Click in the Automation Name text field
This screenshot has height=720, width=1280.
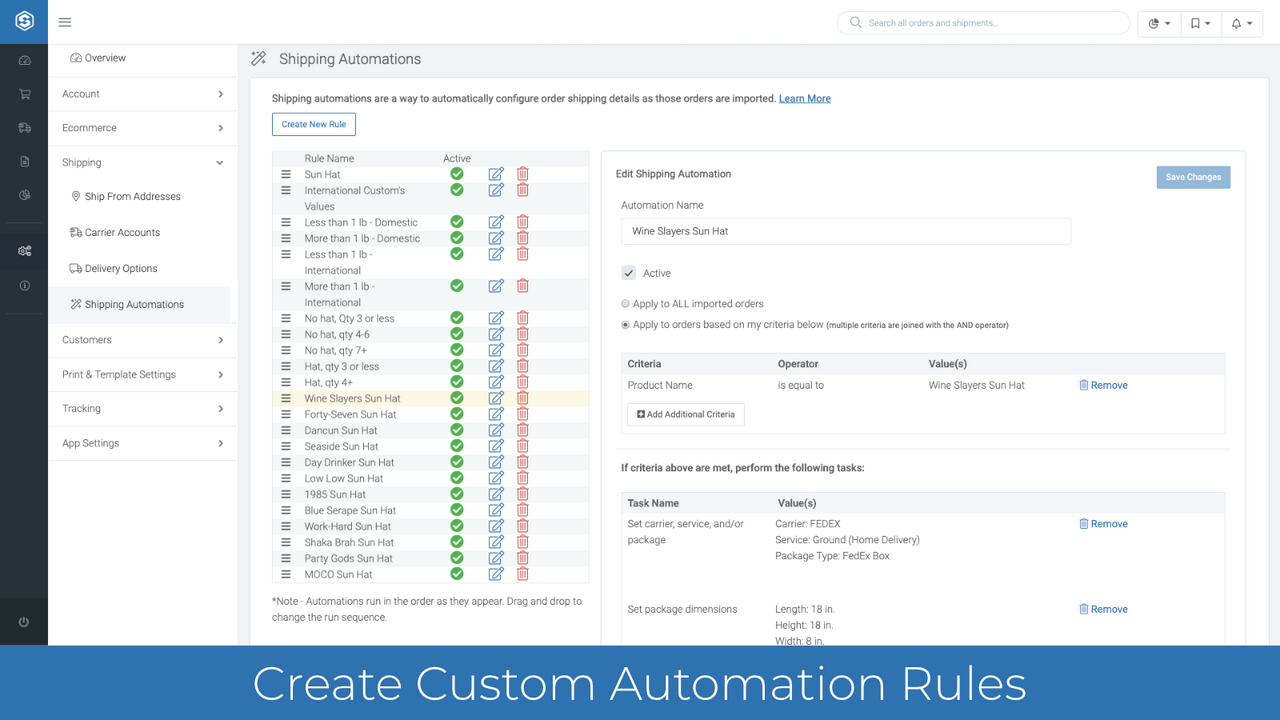846,230
